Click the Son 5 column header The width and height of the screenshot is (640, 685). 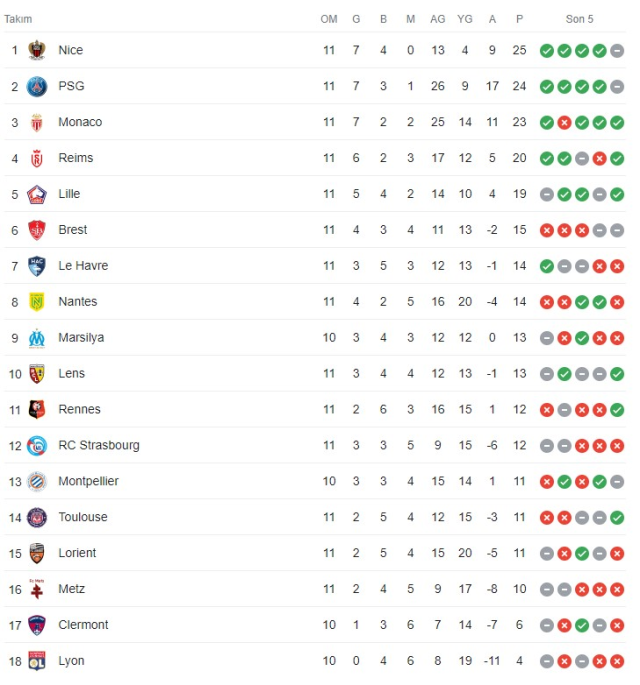(579, 19)
